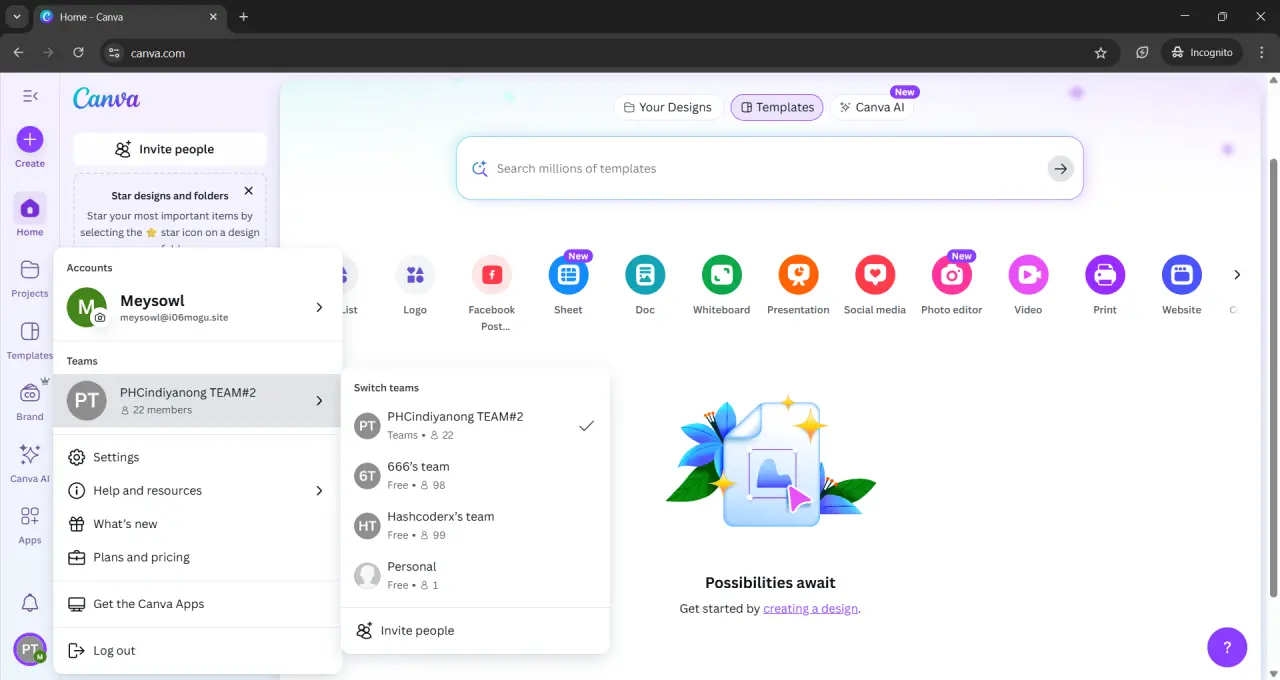Expand the Meysowl account chevron
Image resolution: width=1280 pixels, height=680 pixels.
click(x=319, y=307)
